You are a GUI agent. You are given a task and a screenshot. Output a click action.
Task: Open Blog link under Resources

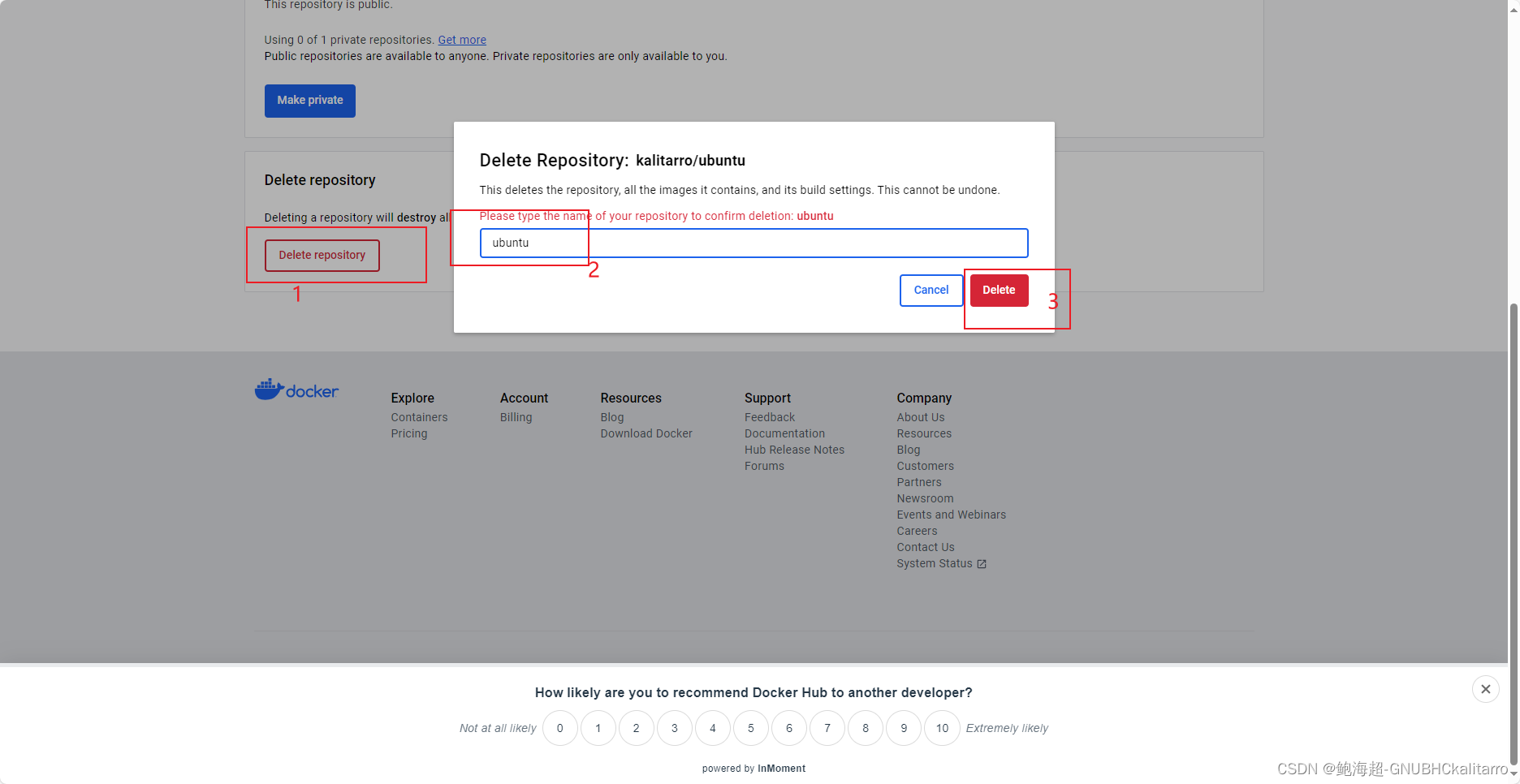point(612,417)
